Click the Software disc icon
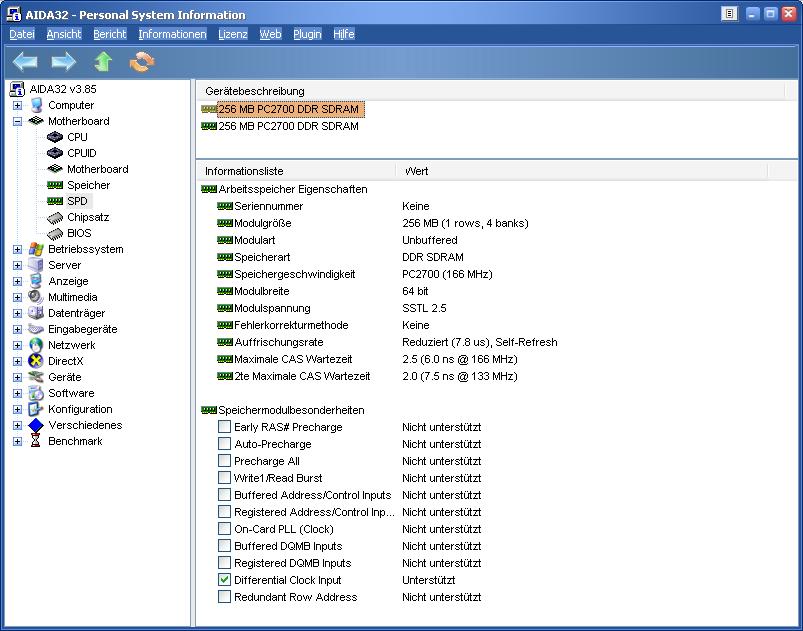The image size is (803, 631). click(36, 393)
